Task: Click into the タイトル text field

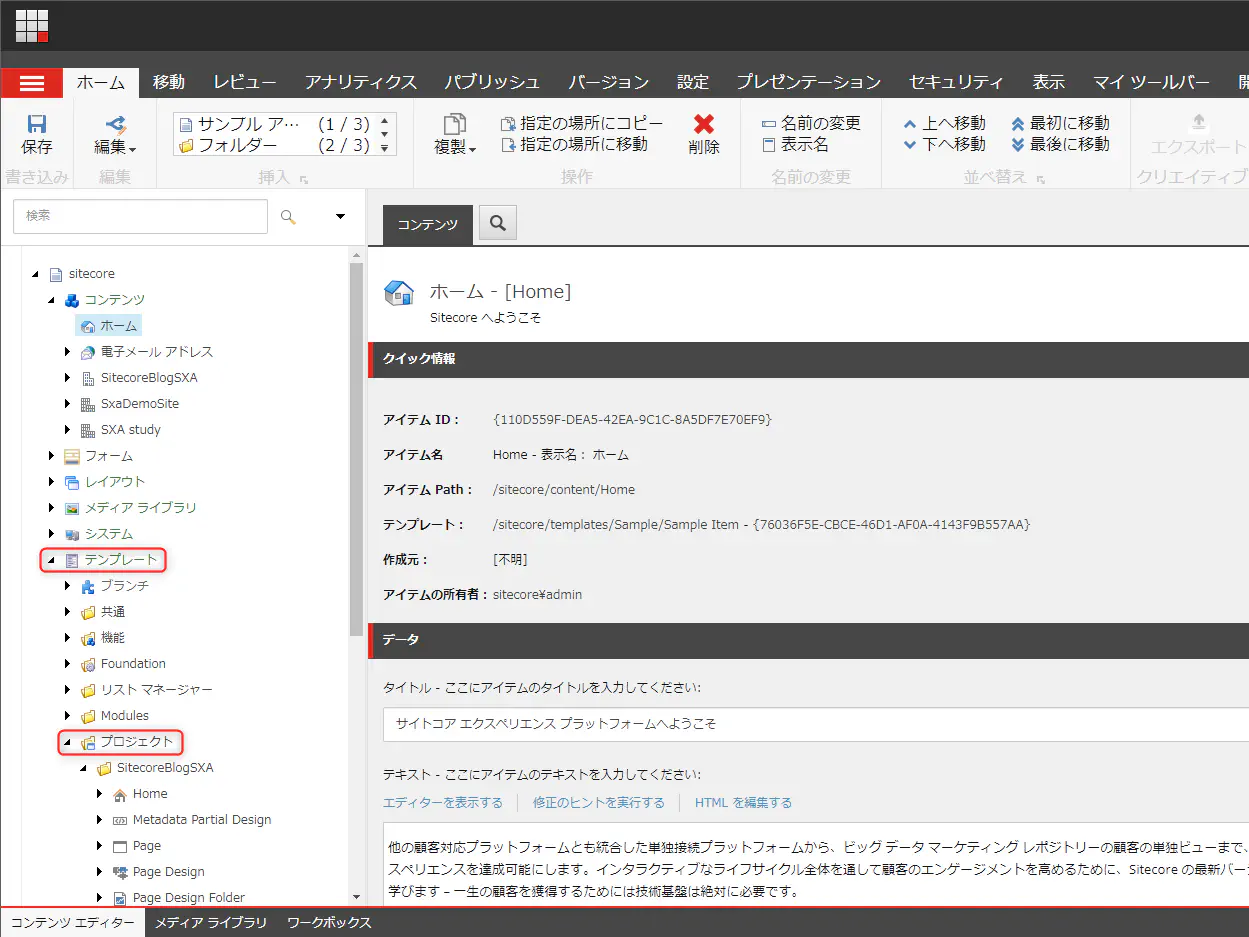Action: [816, 724]
